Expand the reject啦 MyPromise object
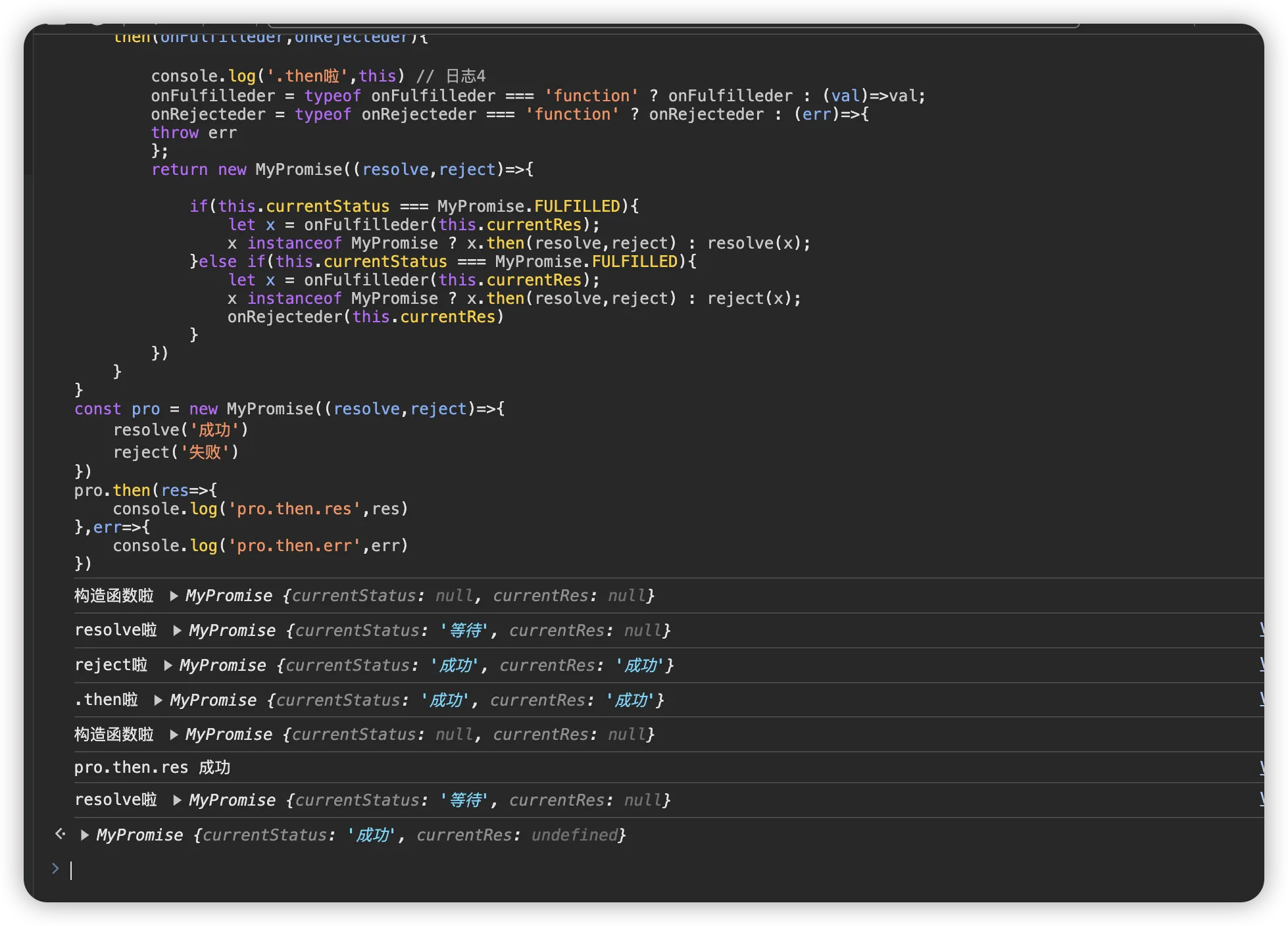The image size is (1288, 926). 168,666
